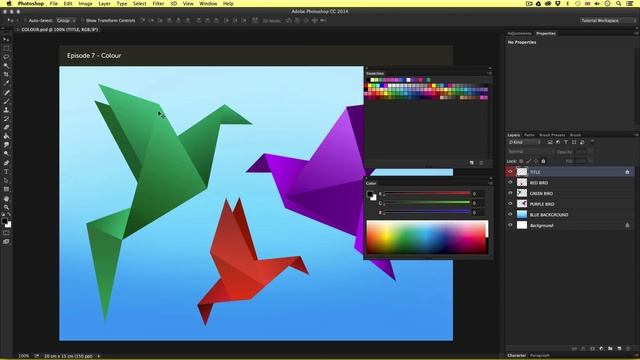Select the Zoom tool
The image size is (640, 360).
6,207
